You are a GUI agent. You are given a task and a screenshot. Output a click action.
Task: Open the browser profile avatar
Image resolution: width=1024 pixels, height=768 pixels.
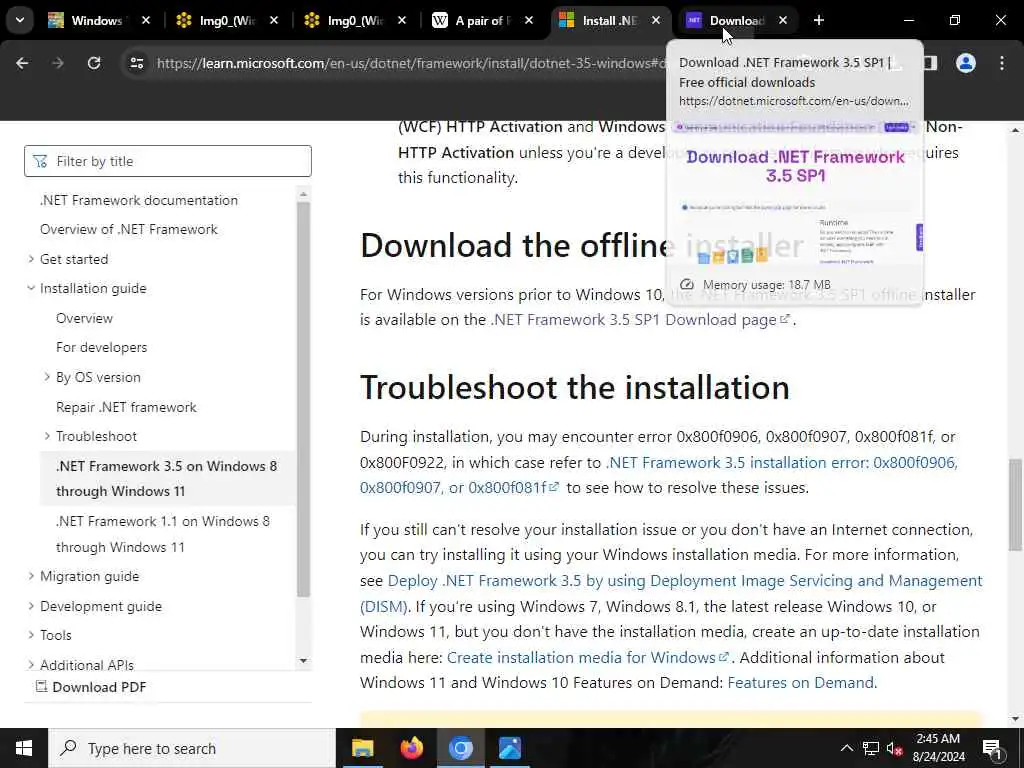point(966,63)
